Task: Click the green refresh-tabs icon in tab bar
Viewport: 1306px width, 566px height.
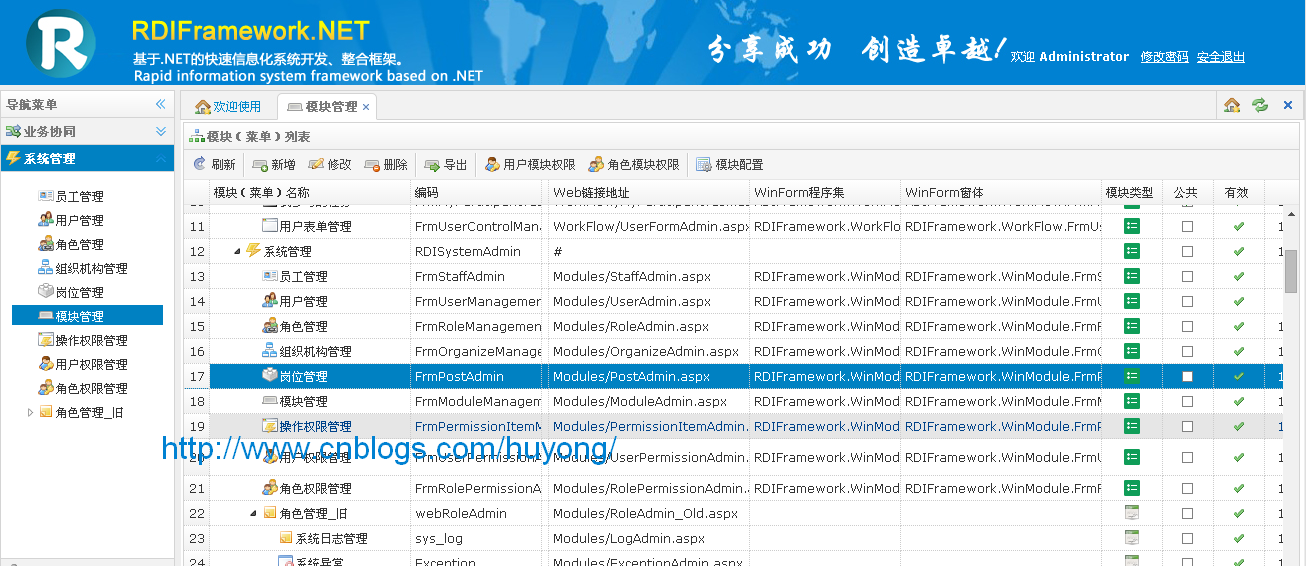Action: pos(1260,105)
